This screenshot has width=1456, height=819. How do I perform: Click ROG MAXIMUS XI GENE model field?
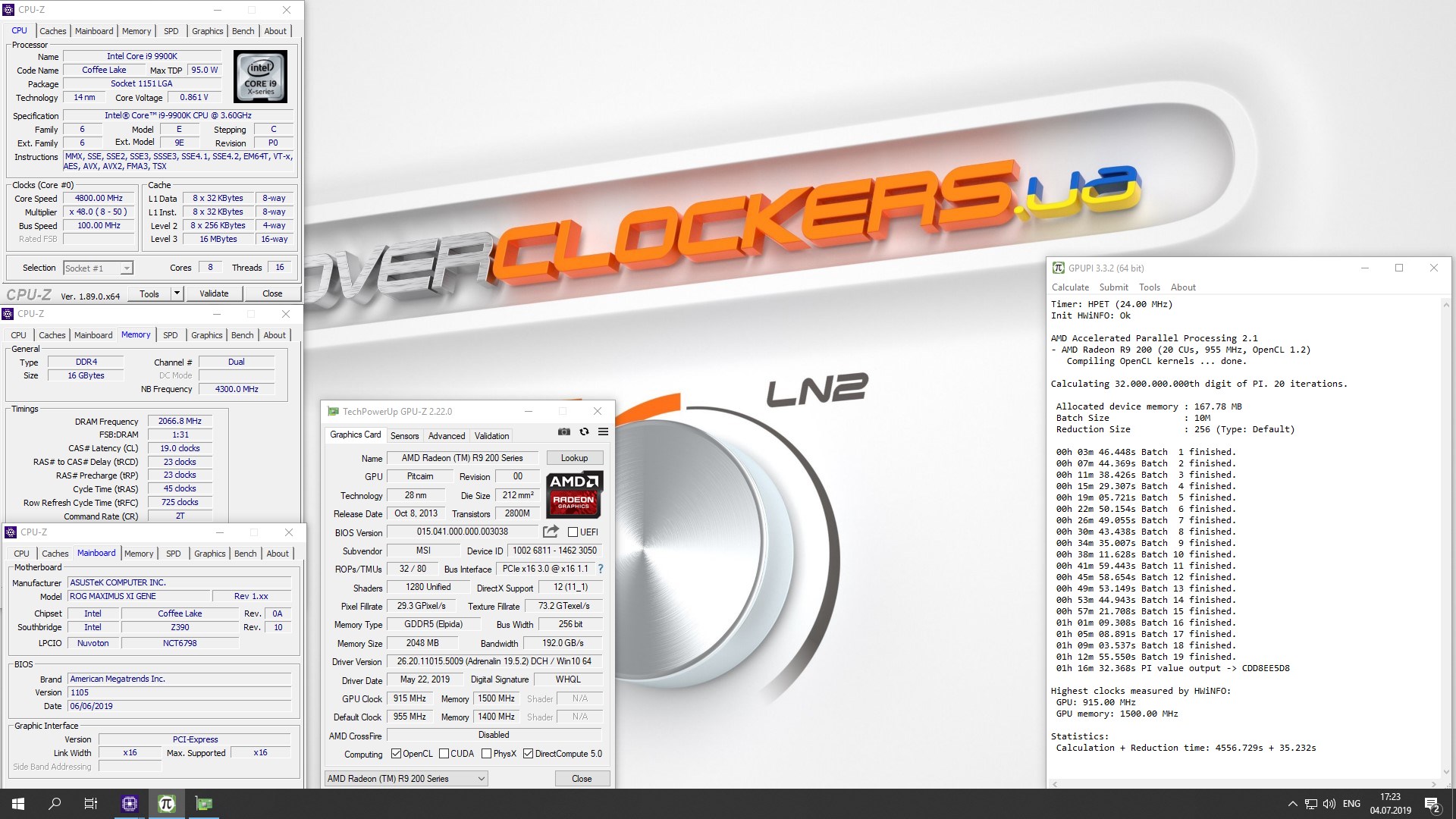[138, 596]
